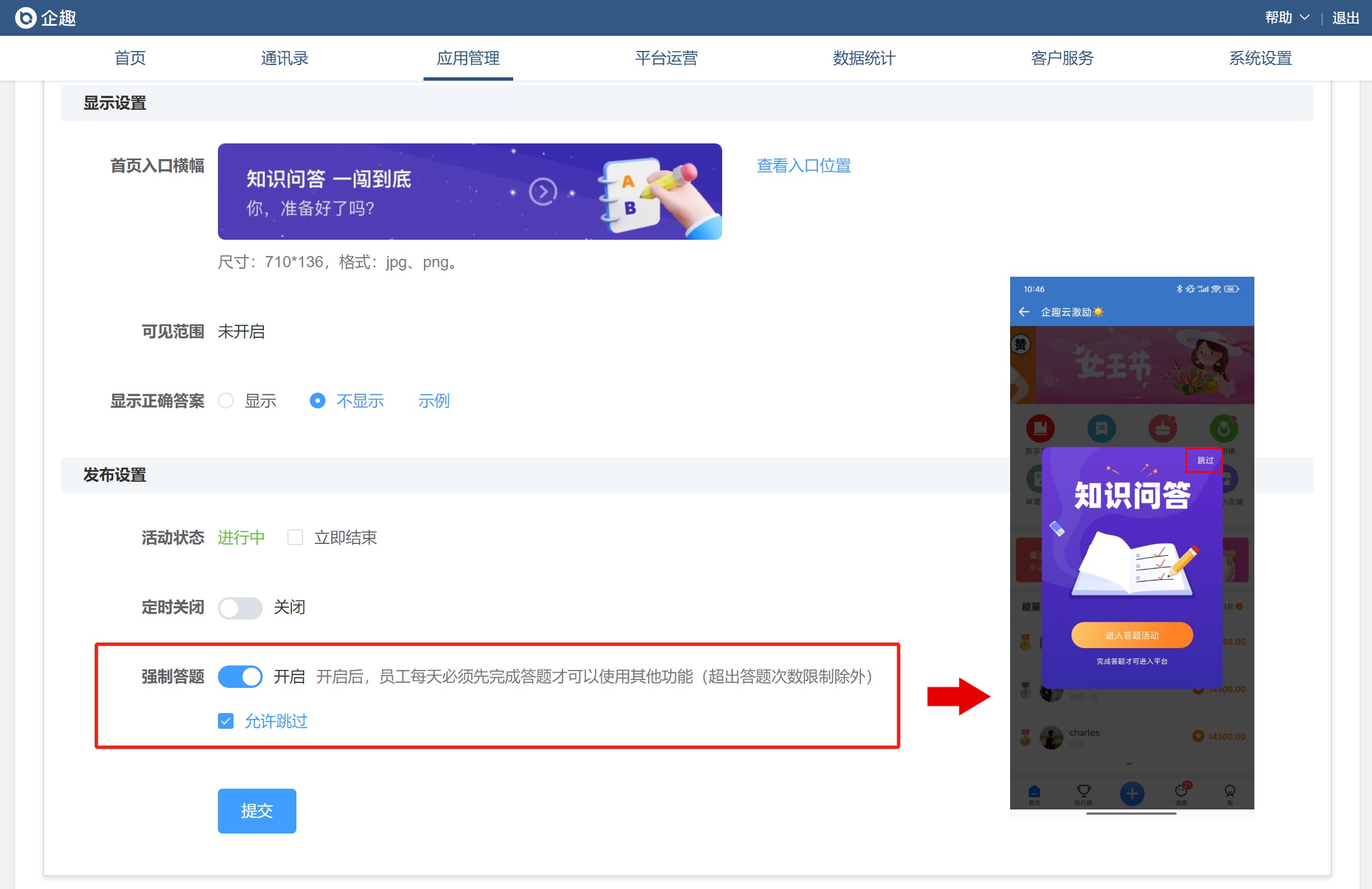
Task: Expand the 帮助 dropdown menu
Action: coord(1287,18)
